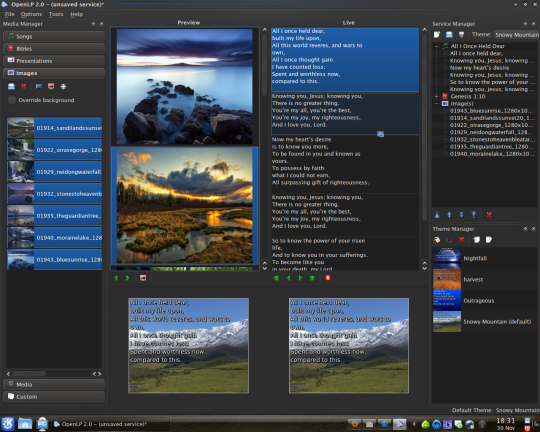This screenshot has width=540, height=432.
Task: Open KDE application launcher in taskbar
Action: point(8,424)
